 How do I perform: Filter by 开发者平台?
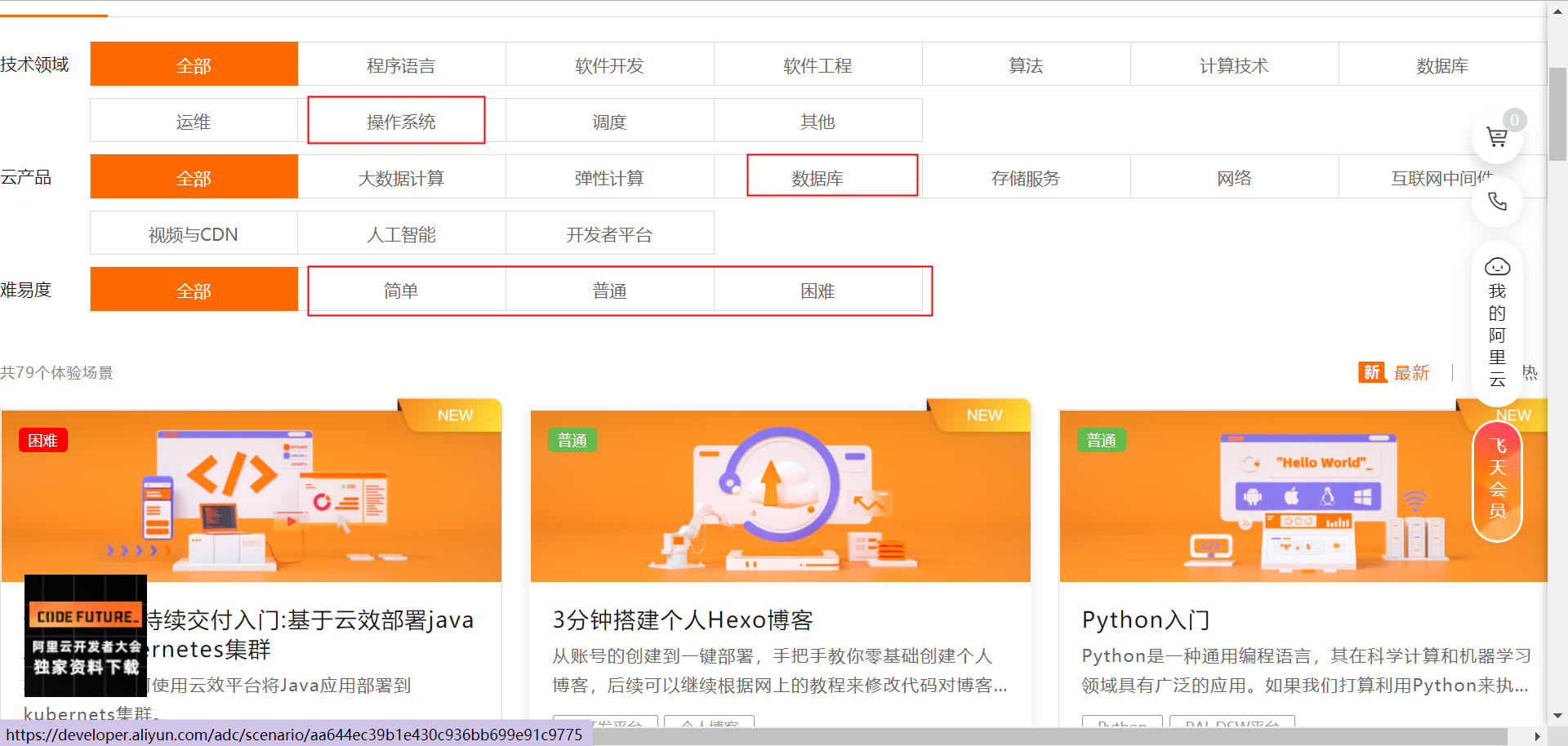[609, 233]
